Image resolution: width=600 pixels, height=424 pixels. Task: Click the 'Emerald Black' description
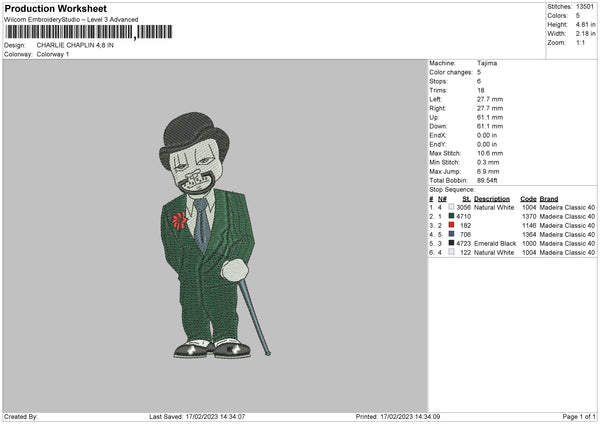(495, 243)
